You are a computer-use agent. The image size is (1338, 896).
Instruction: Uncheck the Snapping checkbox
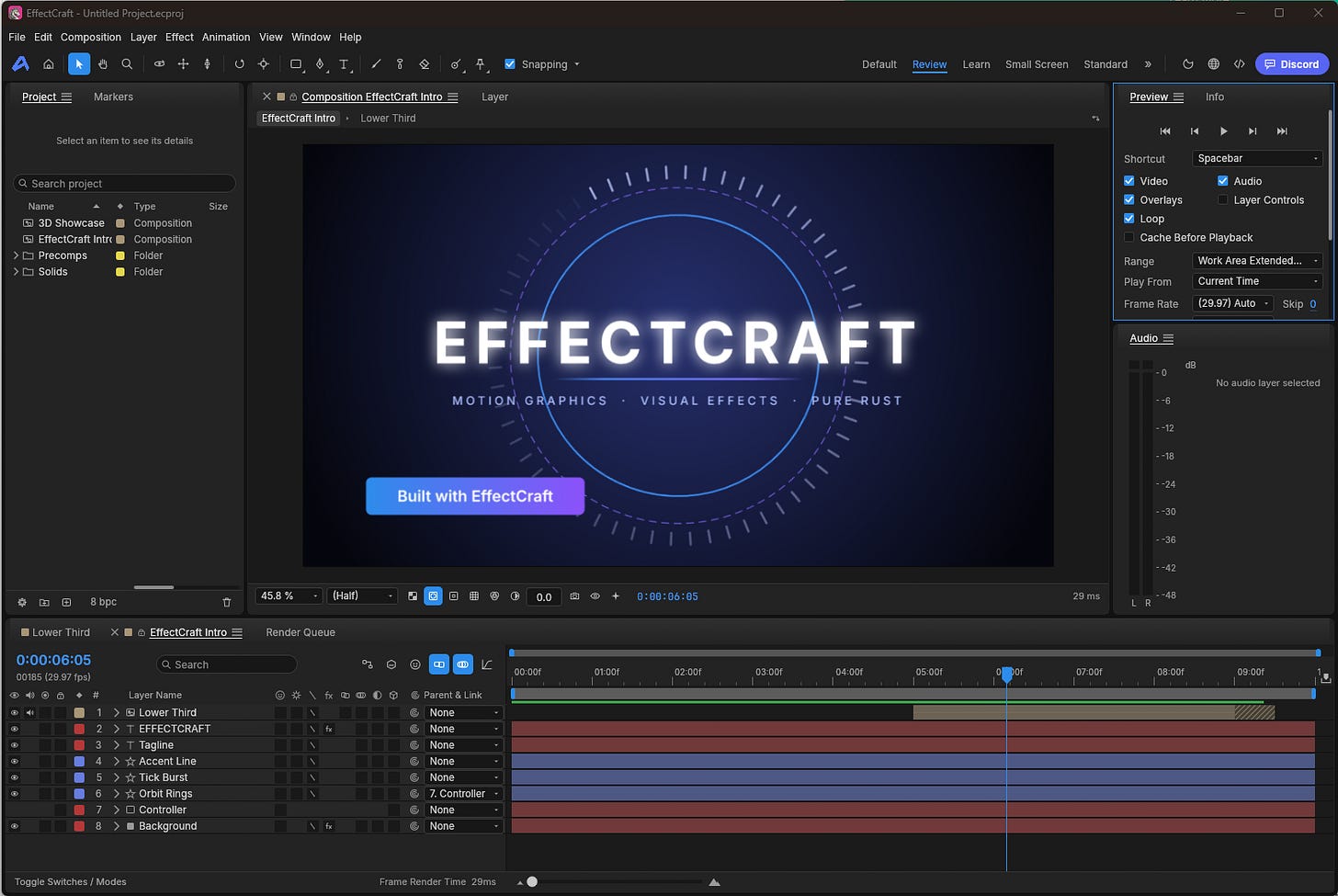point(510,64)
